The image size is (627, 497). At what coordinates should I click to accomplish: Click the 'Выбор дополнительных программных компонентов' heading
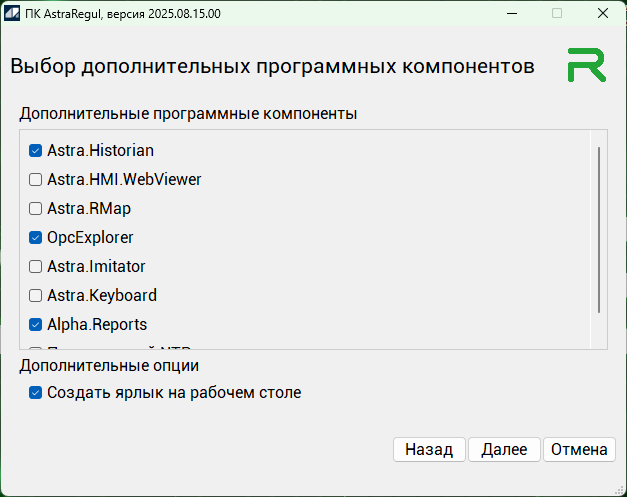(271, 67)
